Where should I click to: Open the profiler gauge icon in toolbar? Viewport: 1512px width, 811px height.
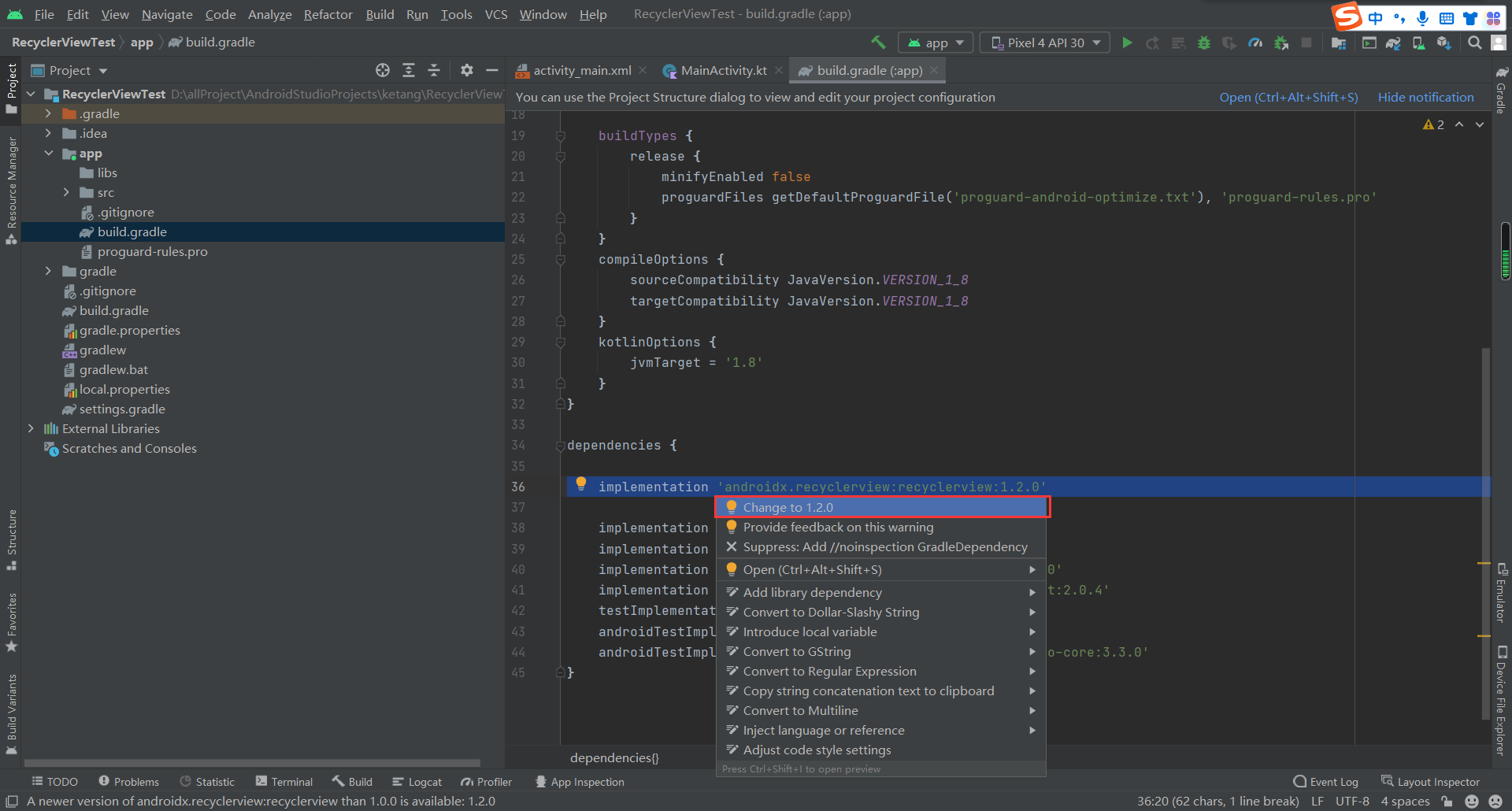point(1255,43)
